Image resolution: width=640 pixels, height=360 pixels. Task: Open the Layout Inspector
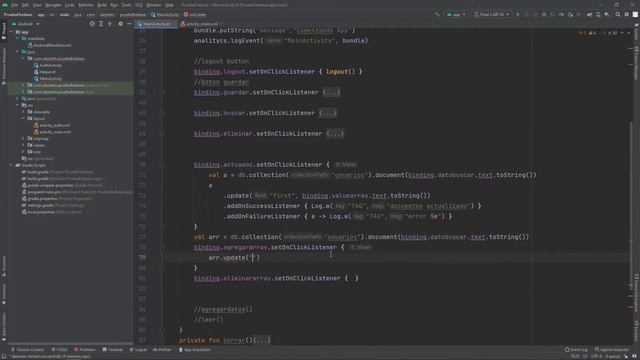coord(612,350)
